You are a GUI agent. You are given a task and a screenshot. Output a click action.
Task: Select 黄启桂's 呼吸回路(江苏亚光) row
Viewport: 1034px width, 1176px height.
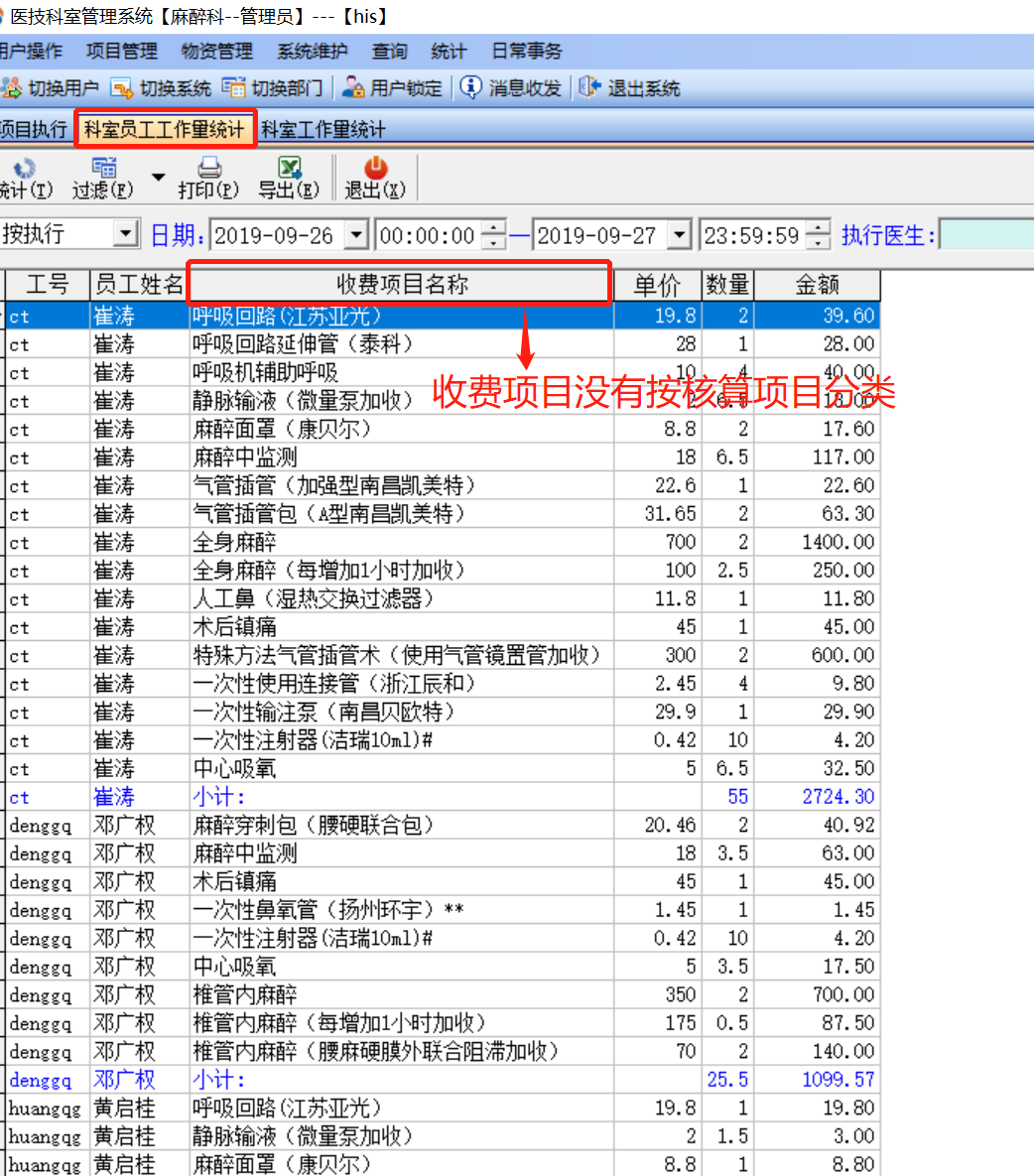pyautogui.click(x=443, y=1108)
